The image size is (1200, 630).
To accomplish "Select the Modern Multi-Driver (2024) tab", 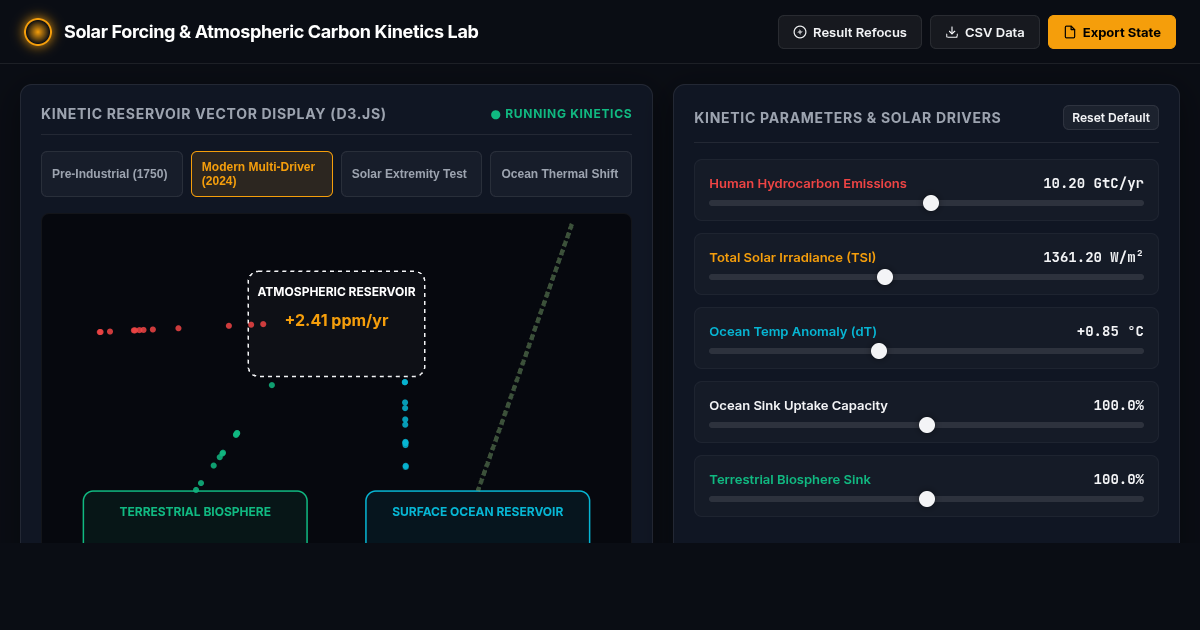I will (x=262, y=174).
